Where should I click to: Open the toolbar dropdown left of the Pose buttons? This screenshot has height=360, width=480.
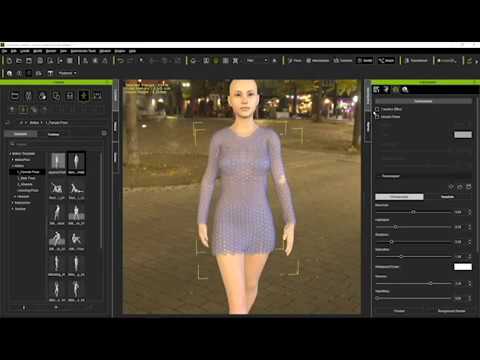pyautogui.click(x=257, y=60)
